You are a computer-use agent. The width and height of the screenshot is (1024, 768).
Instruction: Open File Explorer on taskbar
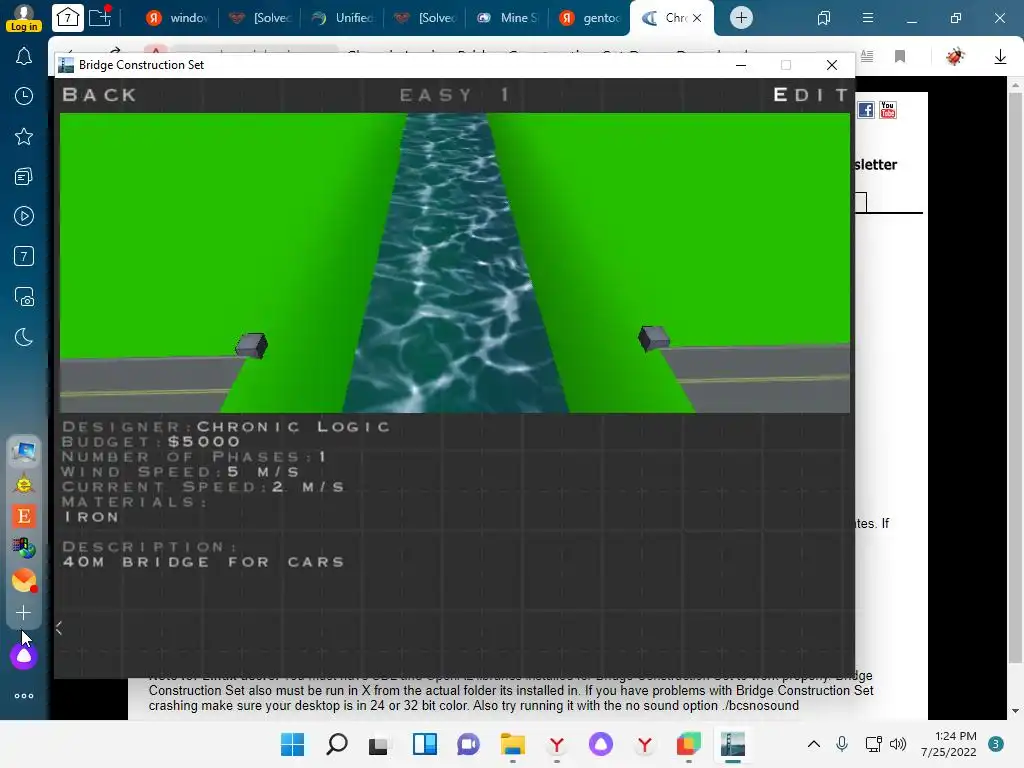[513, 744]
